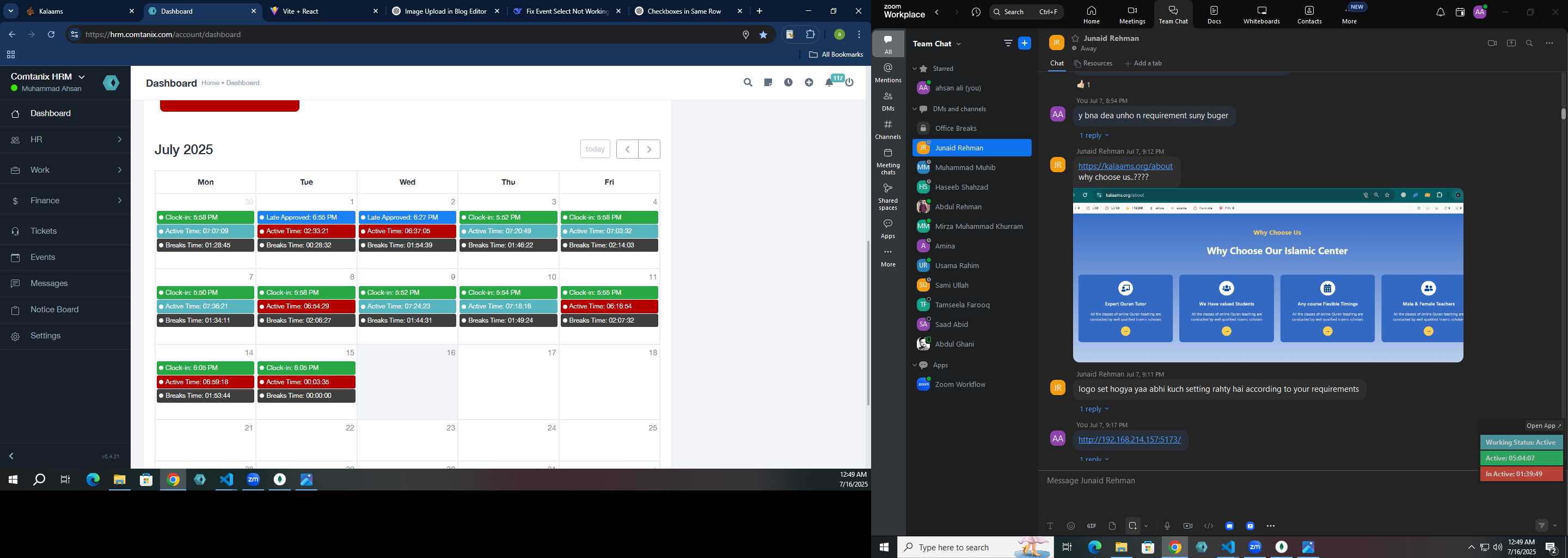Click the blue plus new chat button
The image size is (1568, 558).
[x=1025, y=43]
